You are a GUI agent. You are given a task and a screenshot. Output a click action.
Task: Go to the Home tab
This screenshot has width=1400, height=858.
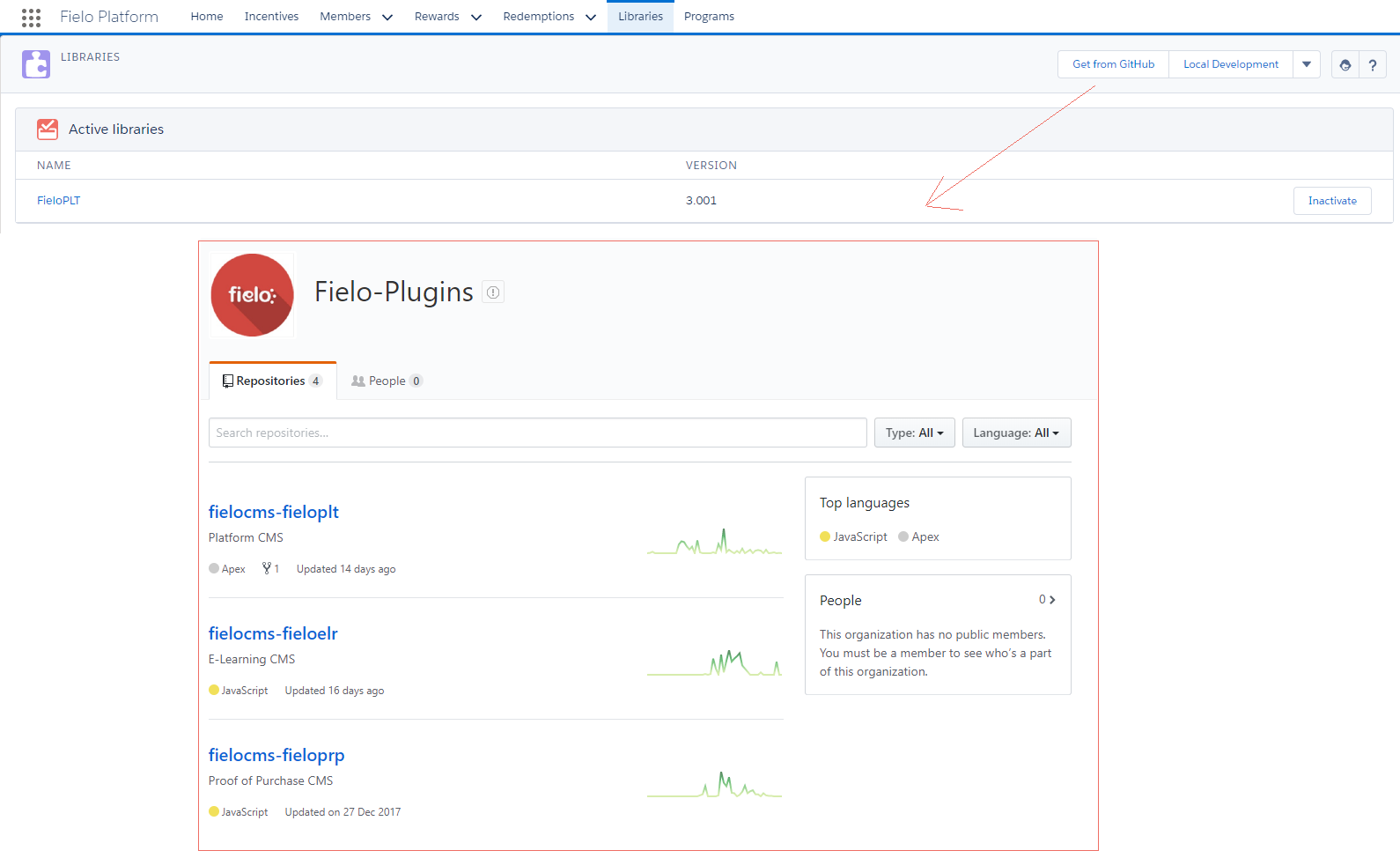click(x=207, y=17)
